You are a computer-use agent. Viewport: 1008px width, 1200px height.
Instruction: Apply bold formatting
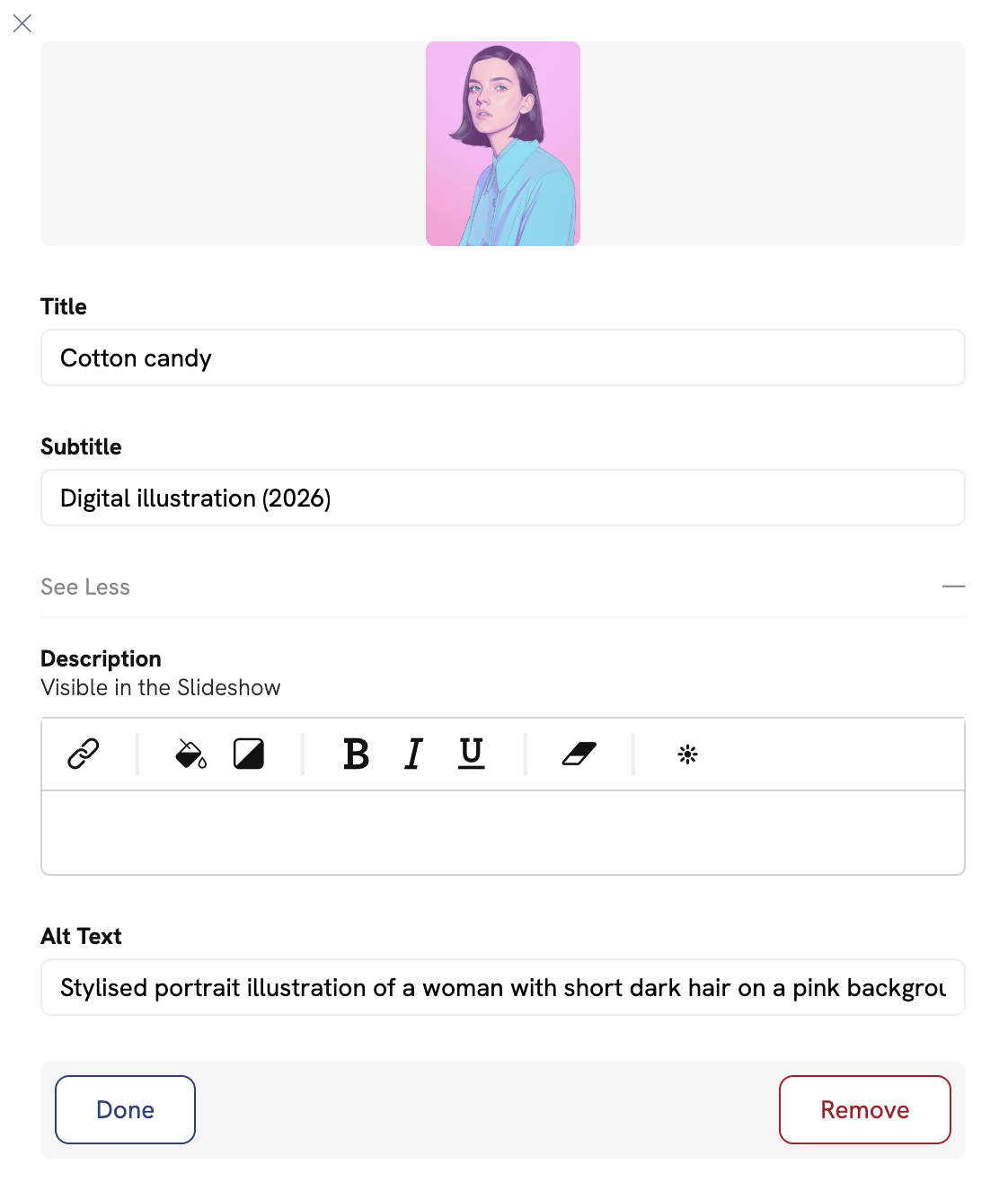[x=357, y=755]
